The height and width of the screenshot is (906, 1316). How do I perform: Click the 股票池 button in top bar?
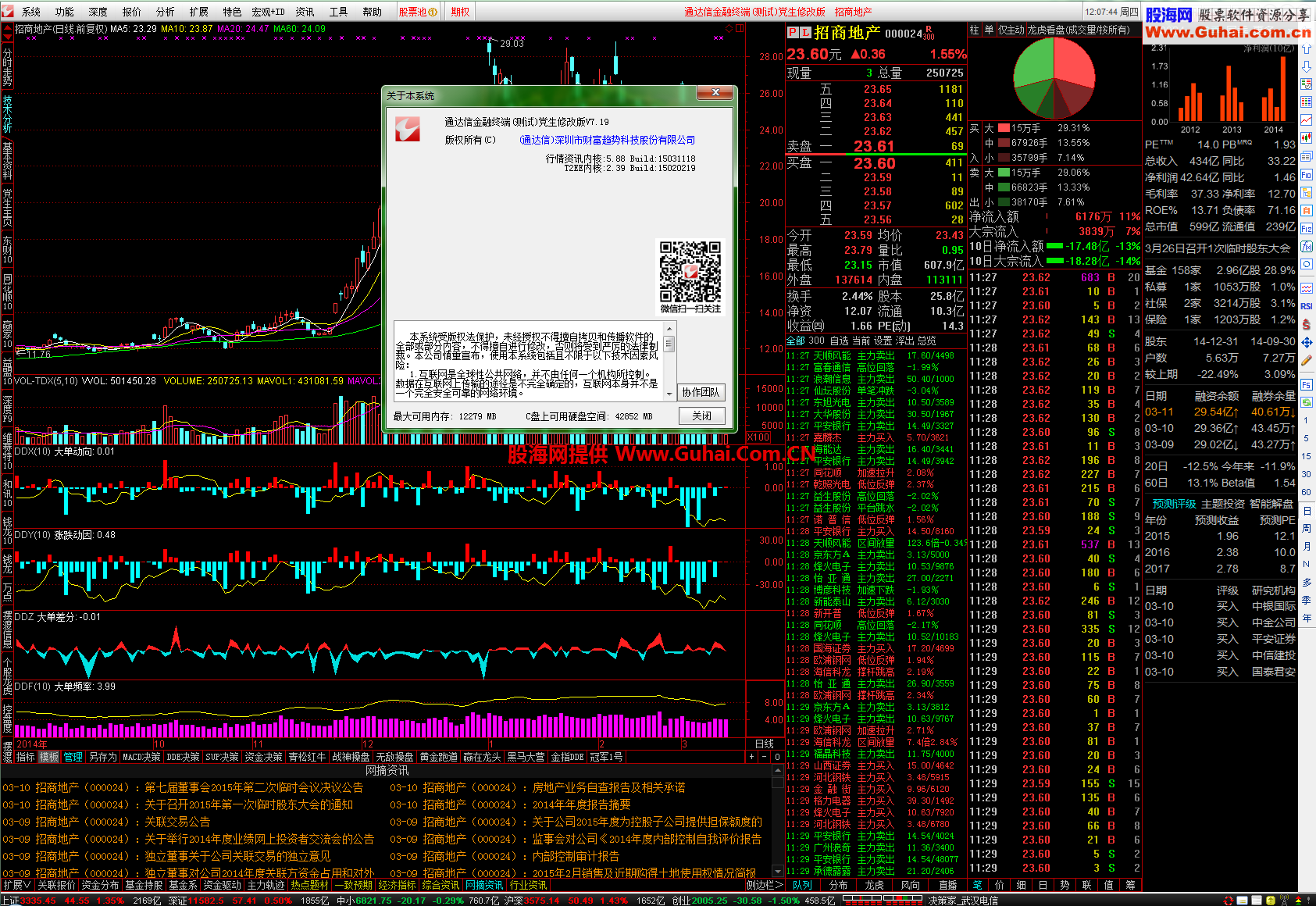[418, 12]
